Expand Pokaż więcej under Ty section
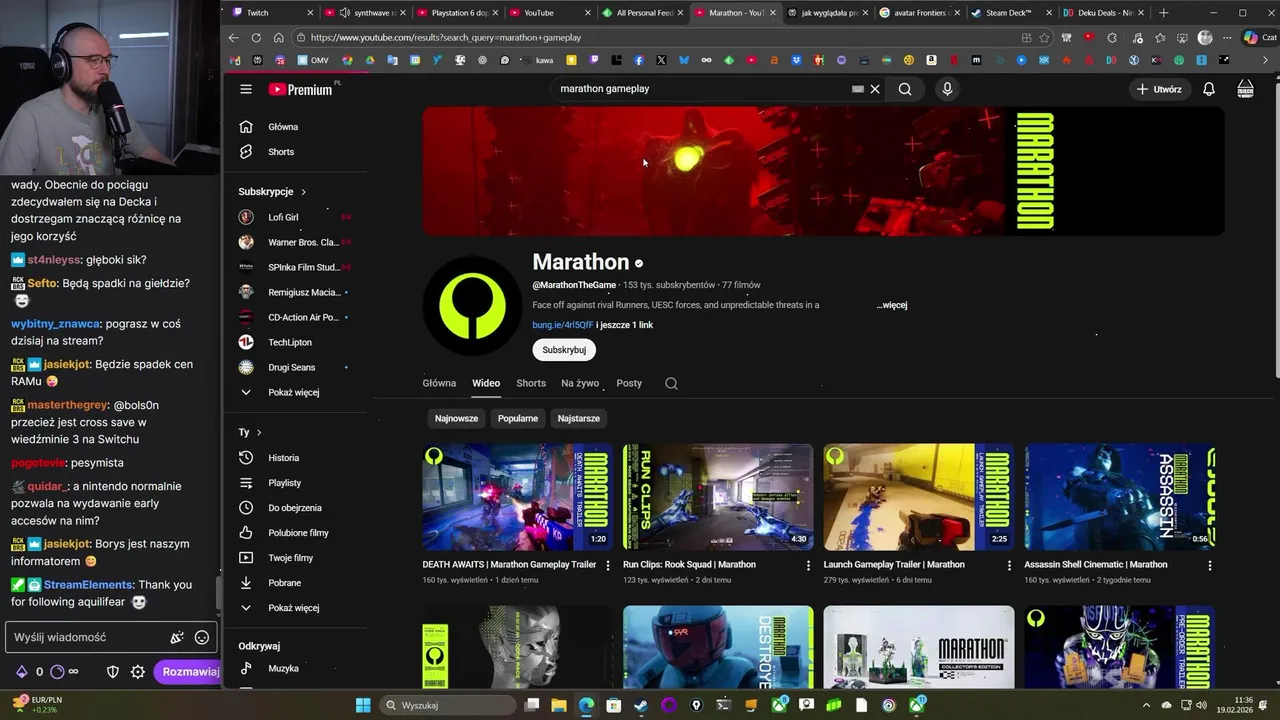This screenshot has height=720, width=1280. (293, 608)
